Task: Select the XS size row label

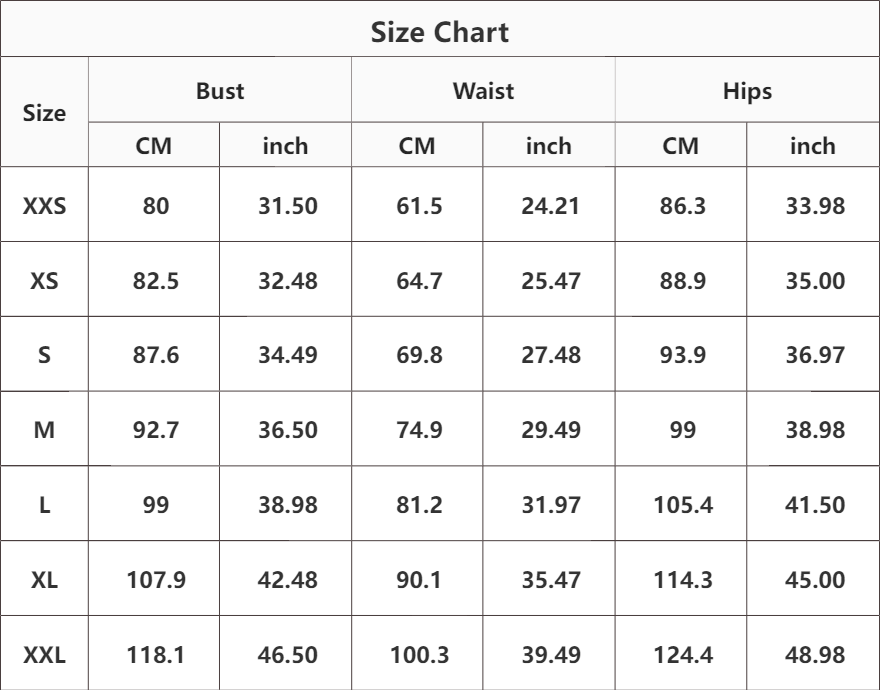Action: (44, 281)
